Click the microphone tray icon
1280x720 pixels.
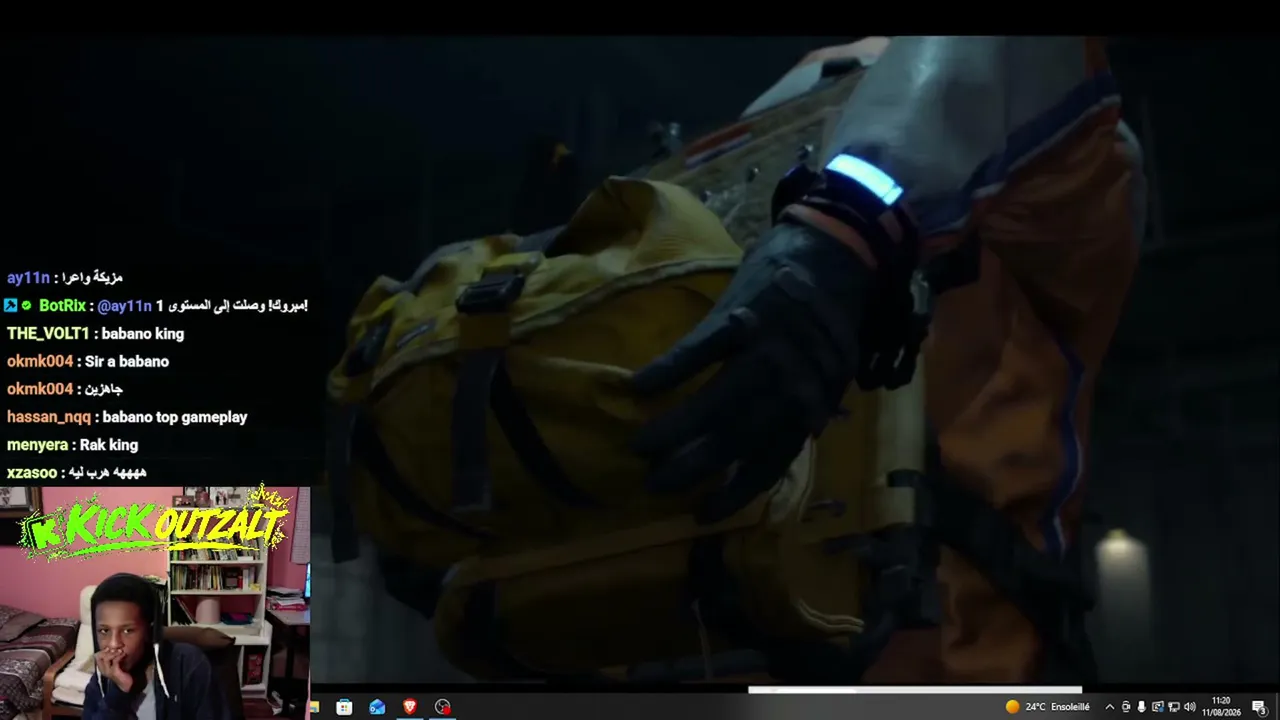tap(1141, 707)
